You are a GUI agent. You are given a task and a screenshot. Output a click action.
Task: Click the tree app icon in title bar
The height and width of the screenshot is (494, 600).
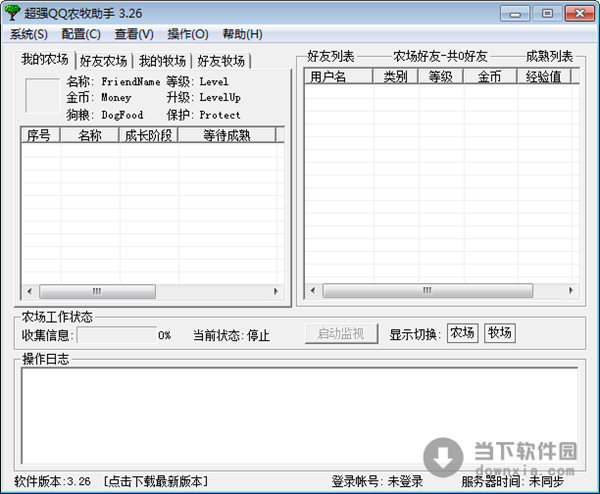tap(12, 13)
